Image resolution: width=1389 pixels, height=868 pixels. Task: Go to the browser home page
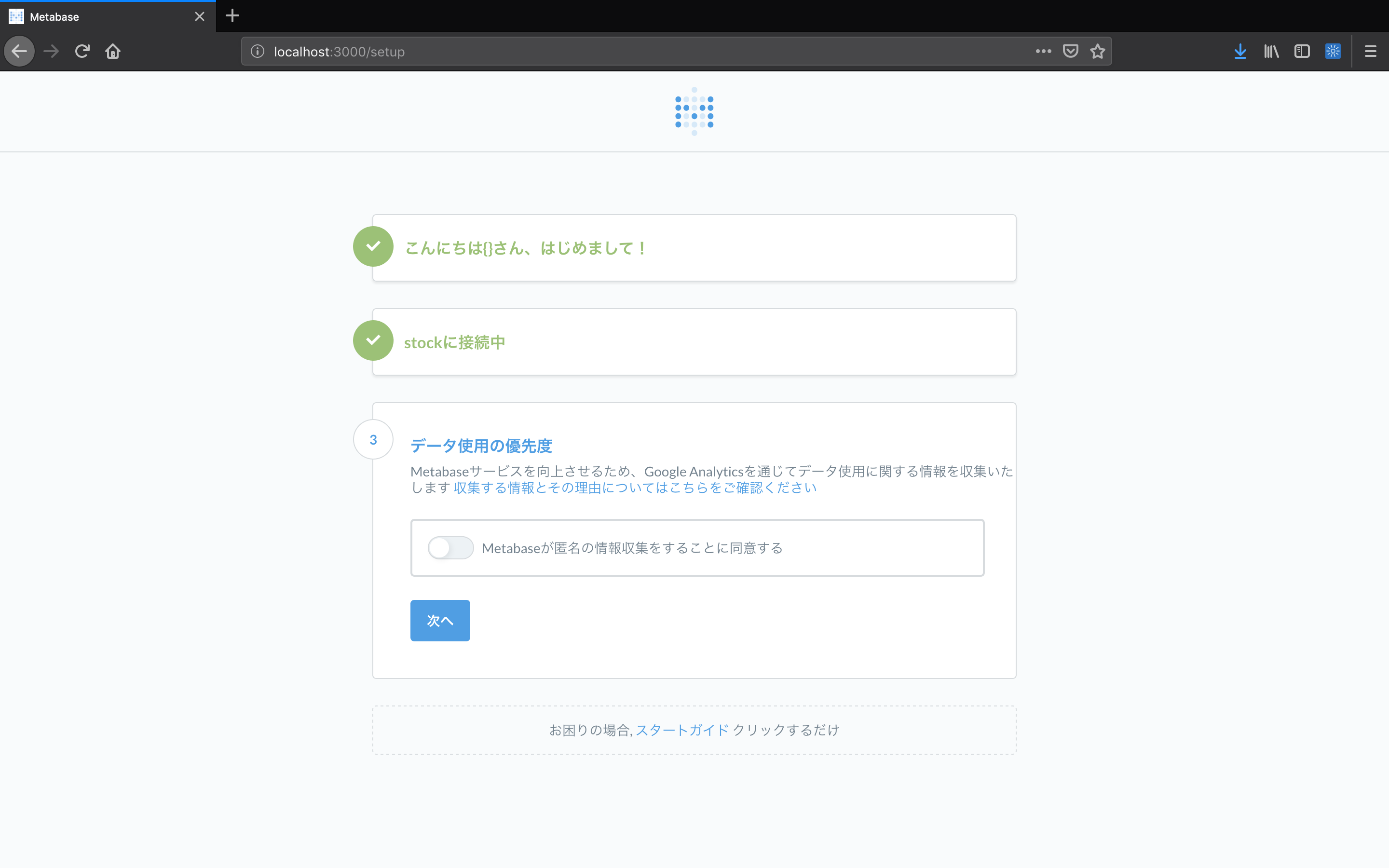coord(113,52)
